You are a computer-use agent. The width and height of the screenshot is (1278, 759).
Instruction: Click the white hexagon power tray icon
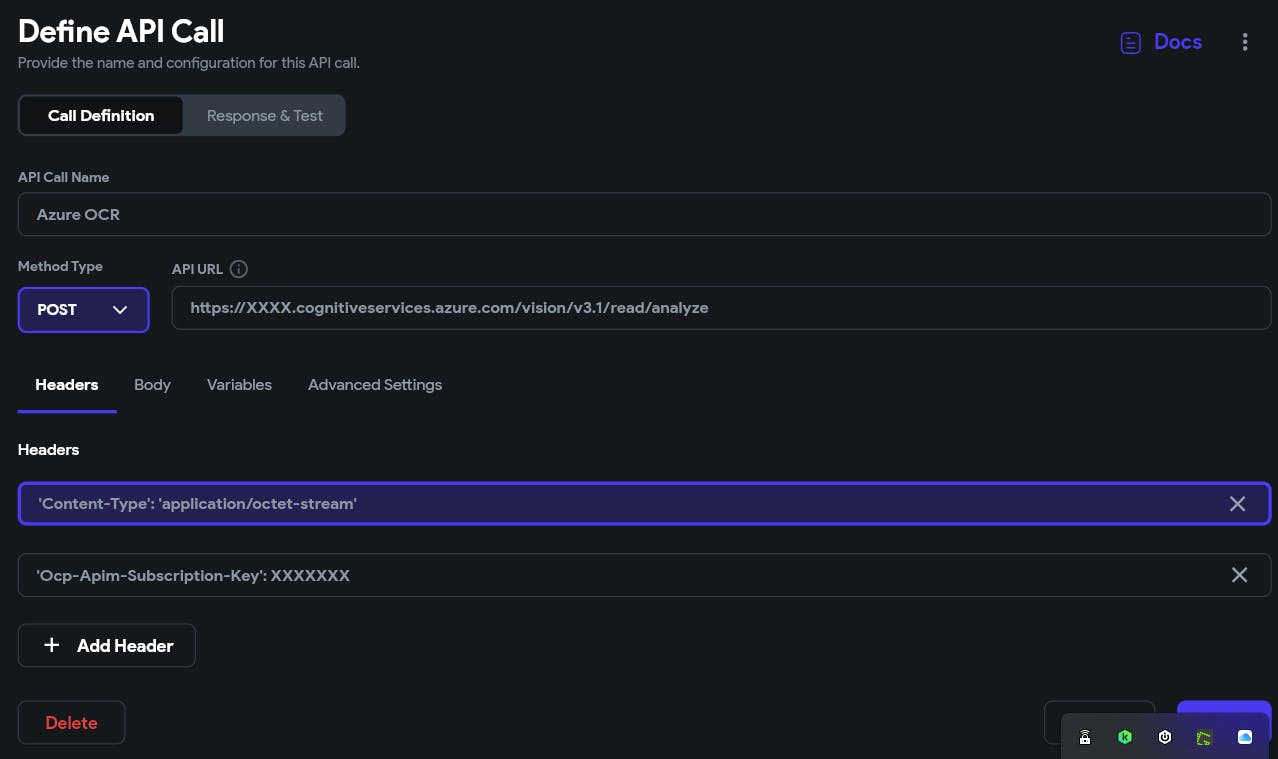point(1165,738)
